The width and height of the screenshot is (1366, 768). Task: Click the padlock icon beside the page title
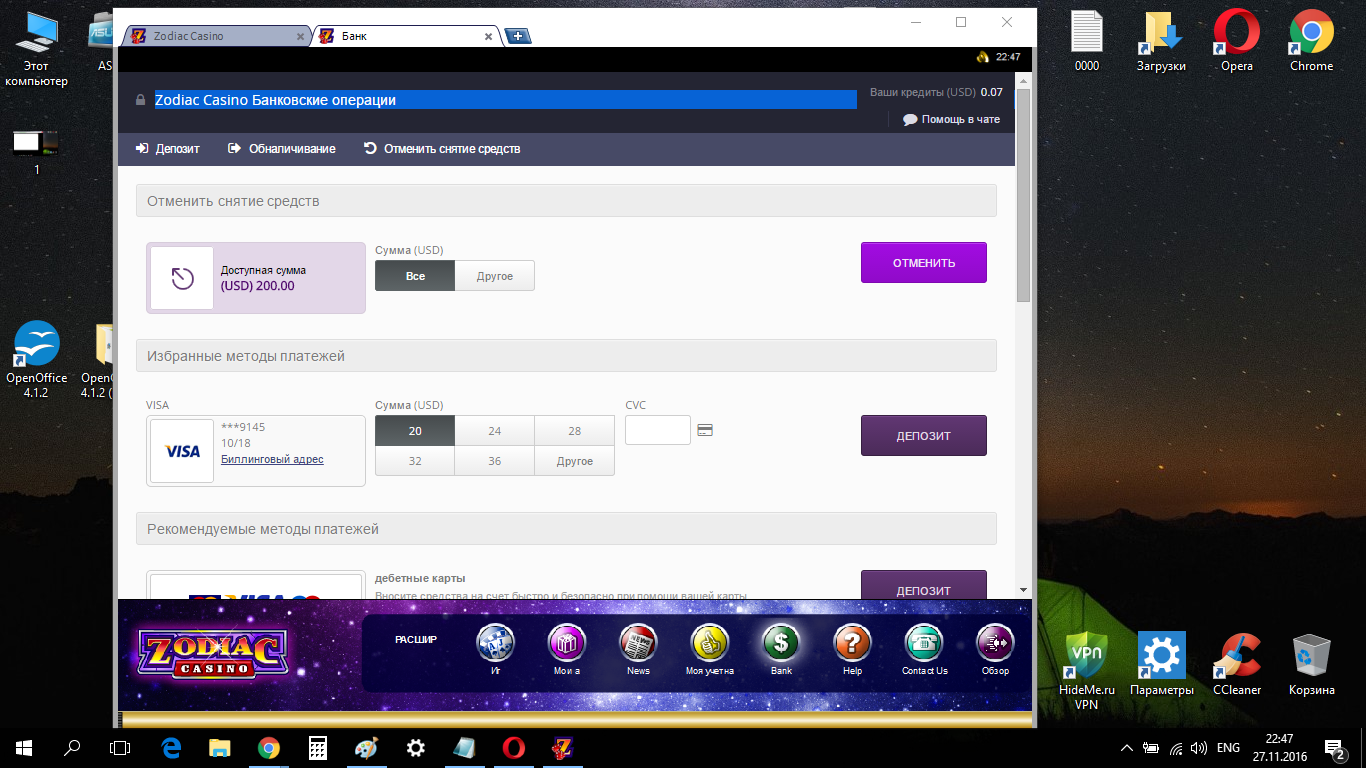(140, 100)
